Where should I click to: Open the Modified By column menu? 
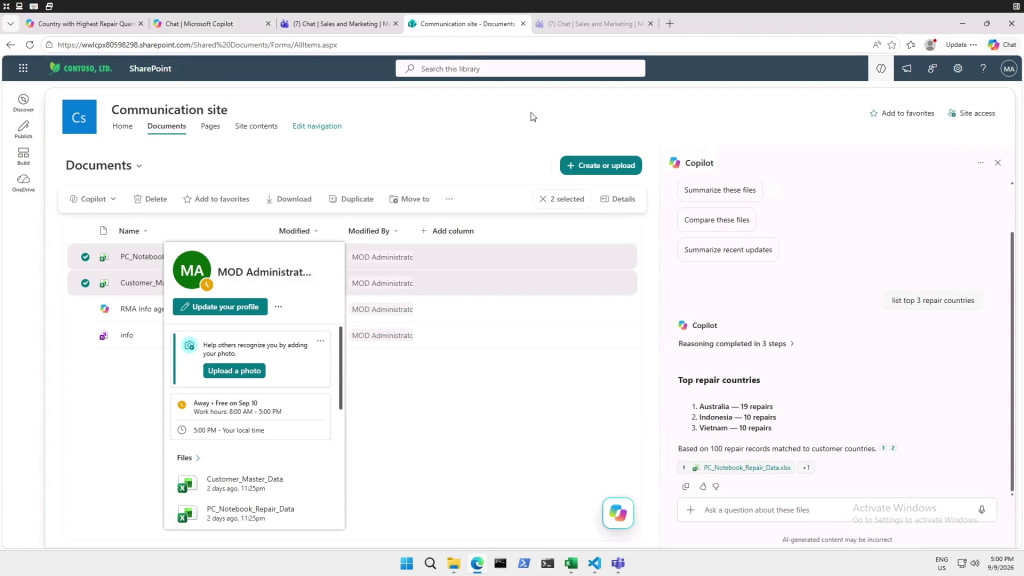[x=373, y=231]
